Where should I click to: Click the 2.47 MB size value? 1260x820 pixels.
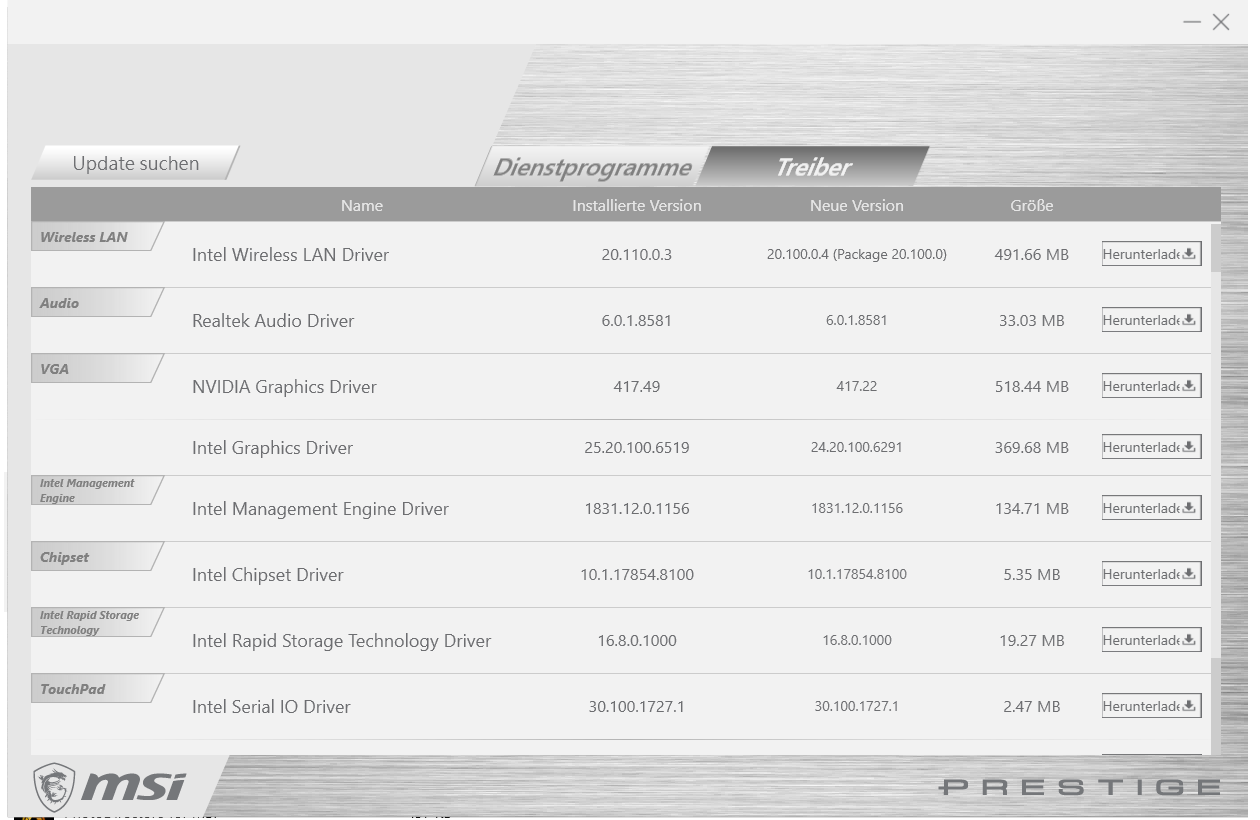[1031, 707]
